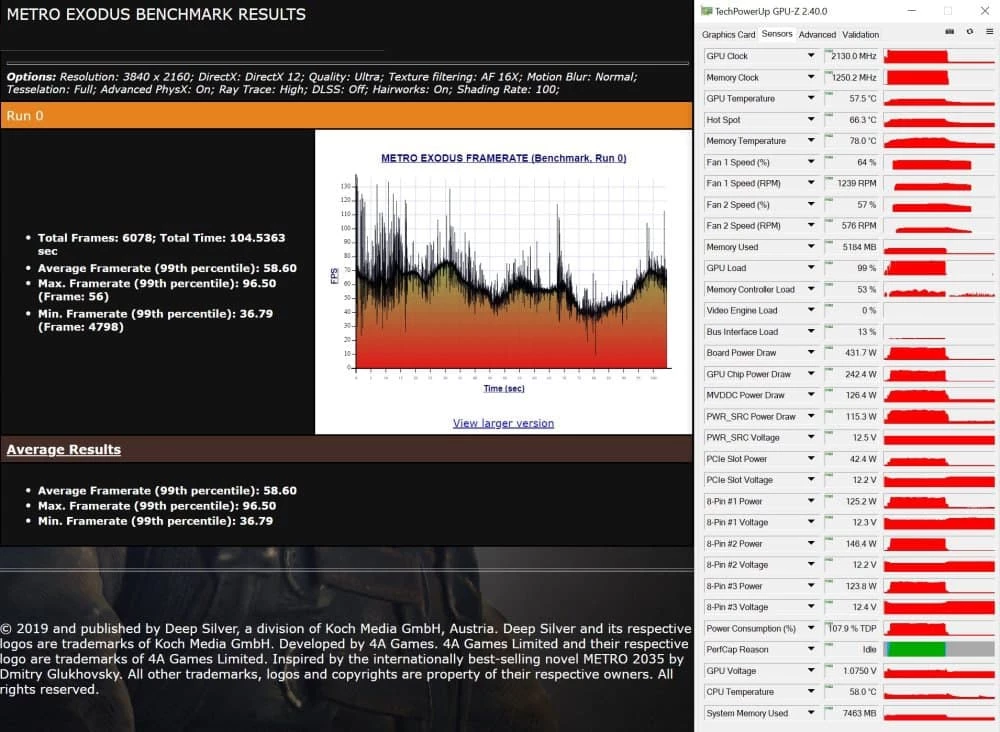
Task: Click the Average Results heading
Action: tap(64, 450)
